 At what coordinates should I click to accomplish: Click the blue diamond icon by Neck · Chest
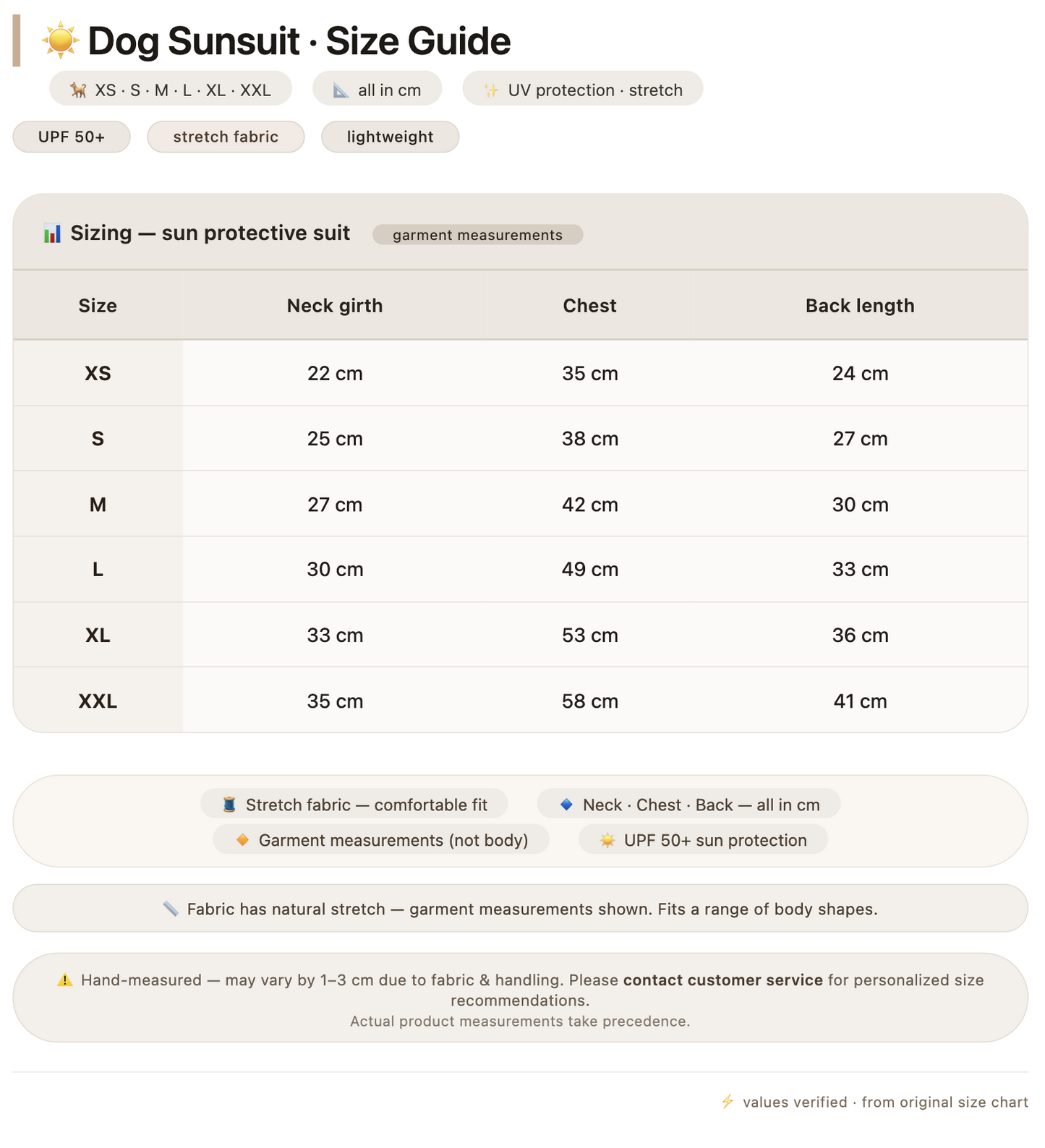click(x=567, y=805)
